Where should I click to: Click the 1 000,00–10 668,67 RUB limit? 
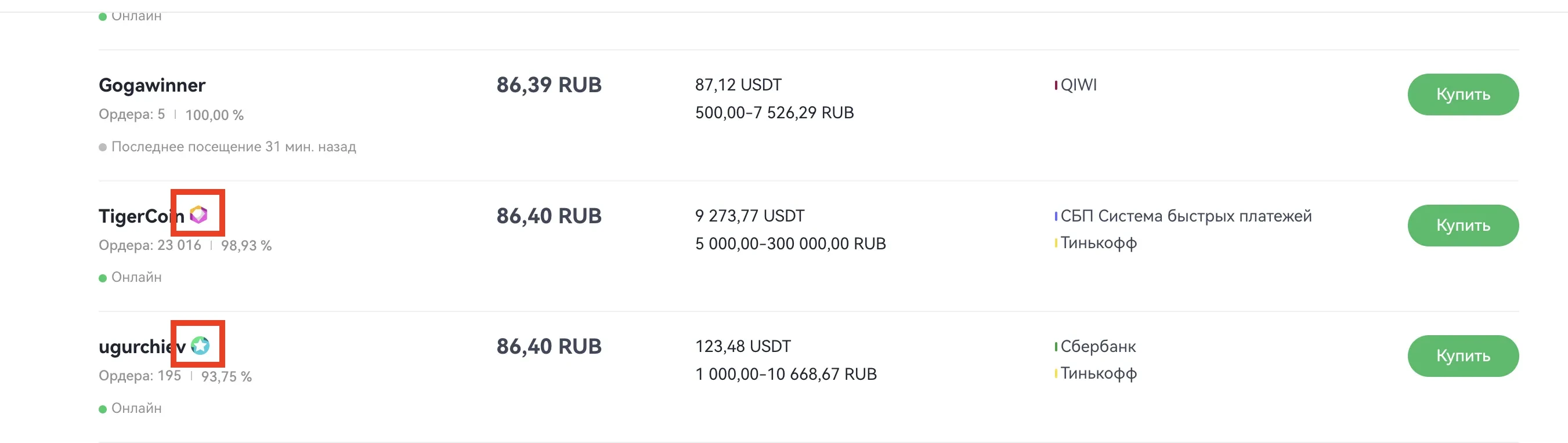(x=786, y=374)
